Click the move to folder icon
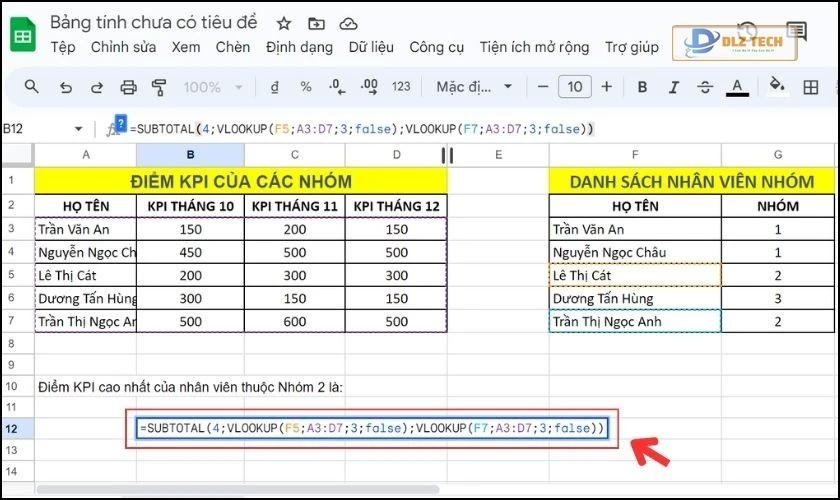The height and width of the screenshot is (500, 840). tap(316, 23)
